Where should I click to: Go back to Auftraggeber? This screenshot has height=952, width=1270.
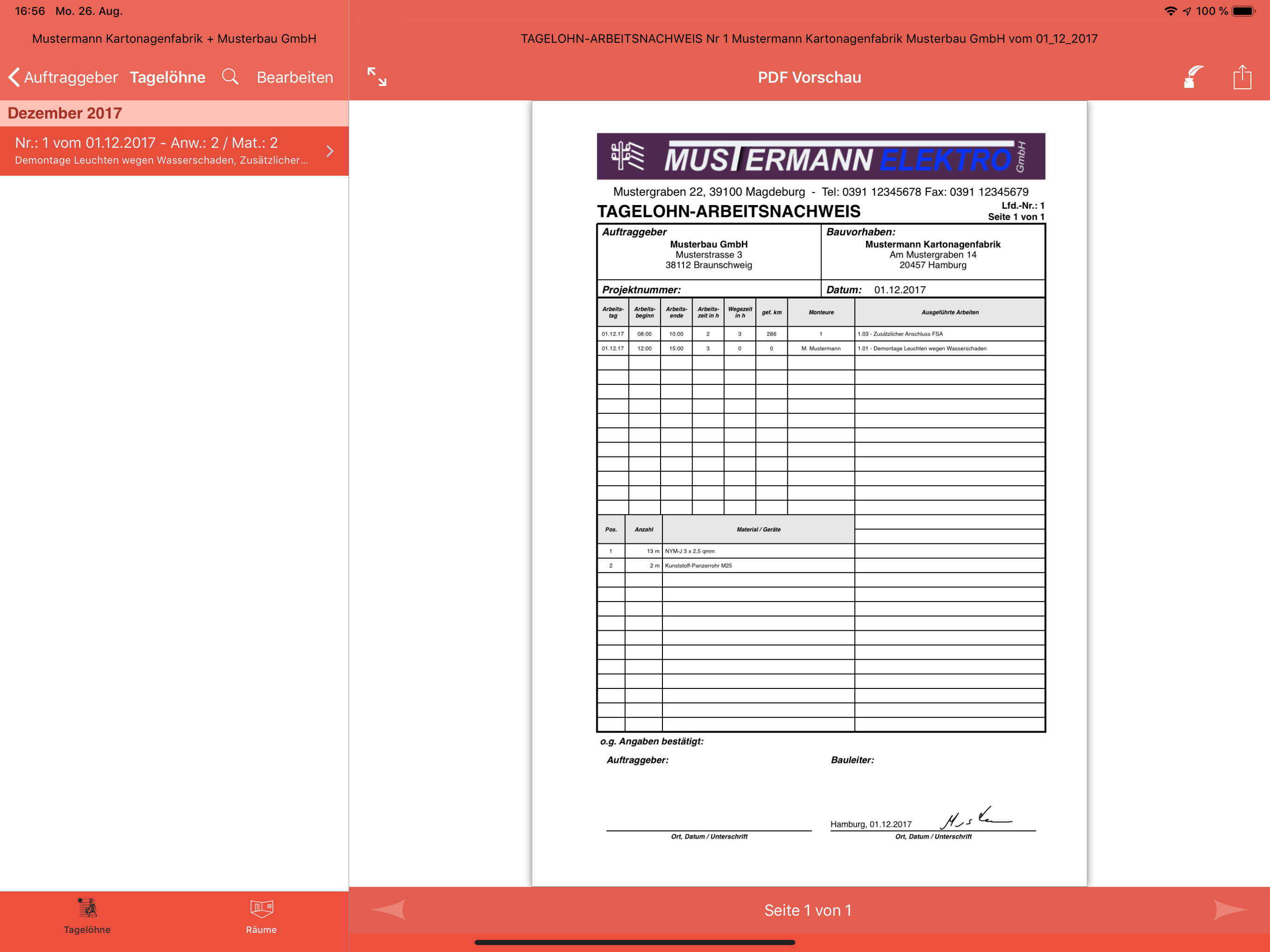coord(63,77)
